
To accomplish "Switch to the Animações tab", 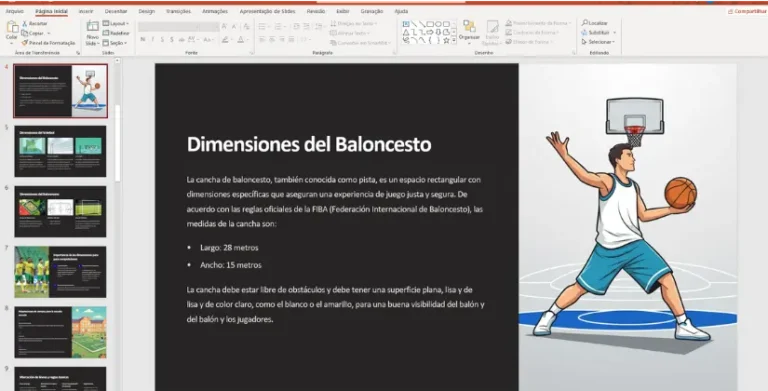I will click(x=215, y=11).
